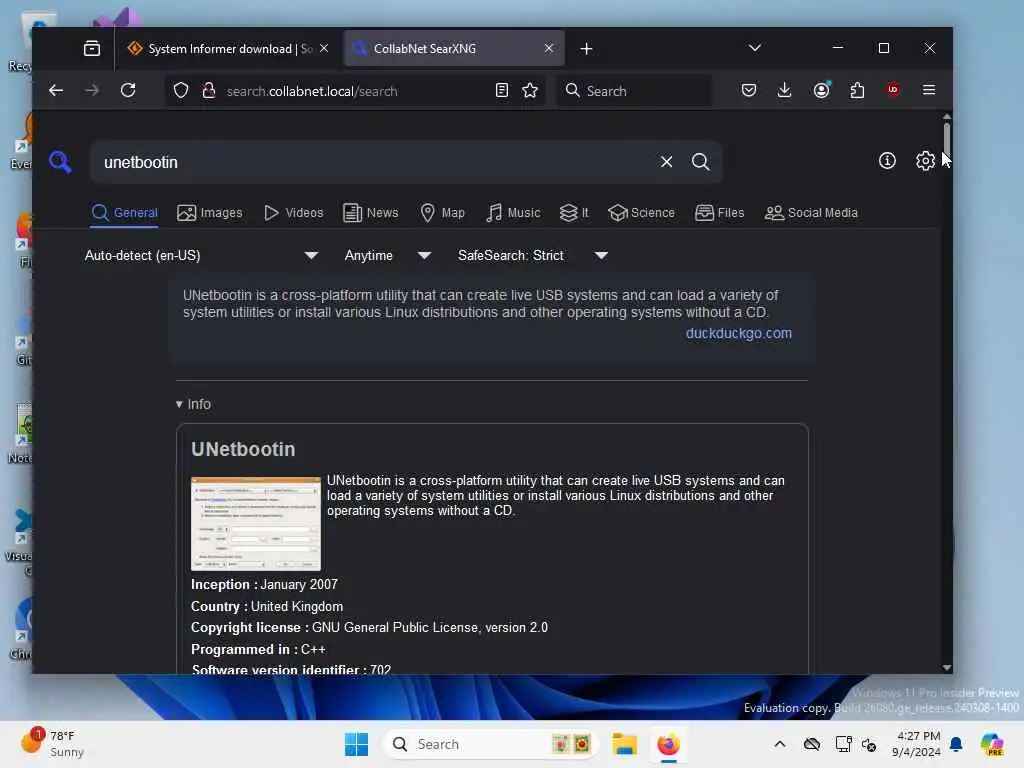The height and width of the screenshot is (768, 1024).
Task: List all tabs dropdown arrow
Action: [x=754, y=48]
